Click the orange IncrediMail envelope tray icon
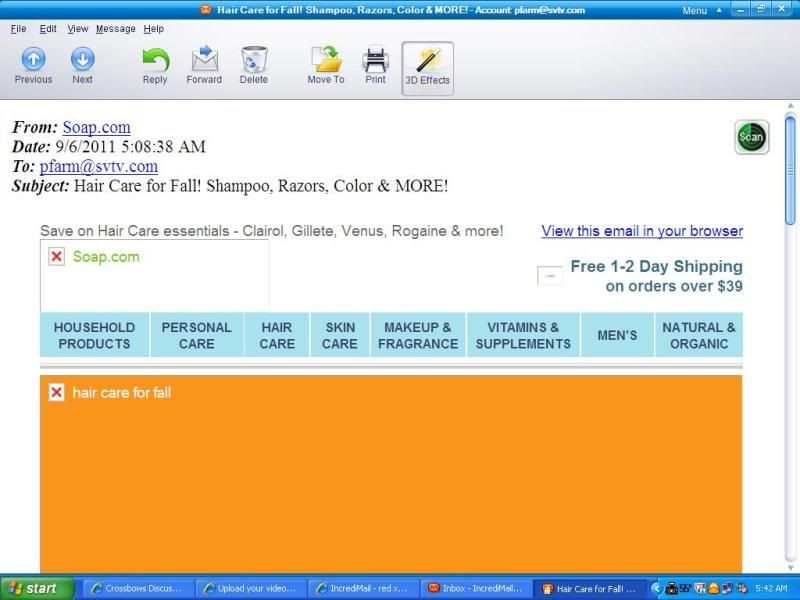 coord(713,589)
